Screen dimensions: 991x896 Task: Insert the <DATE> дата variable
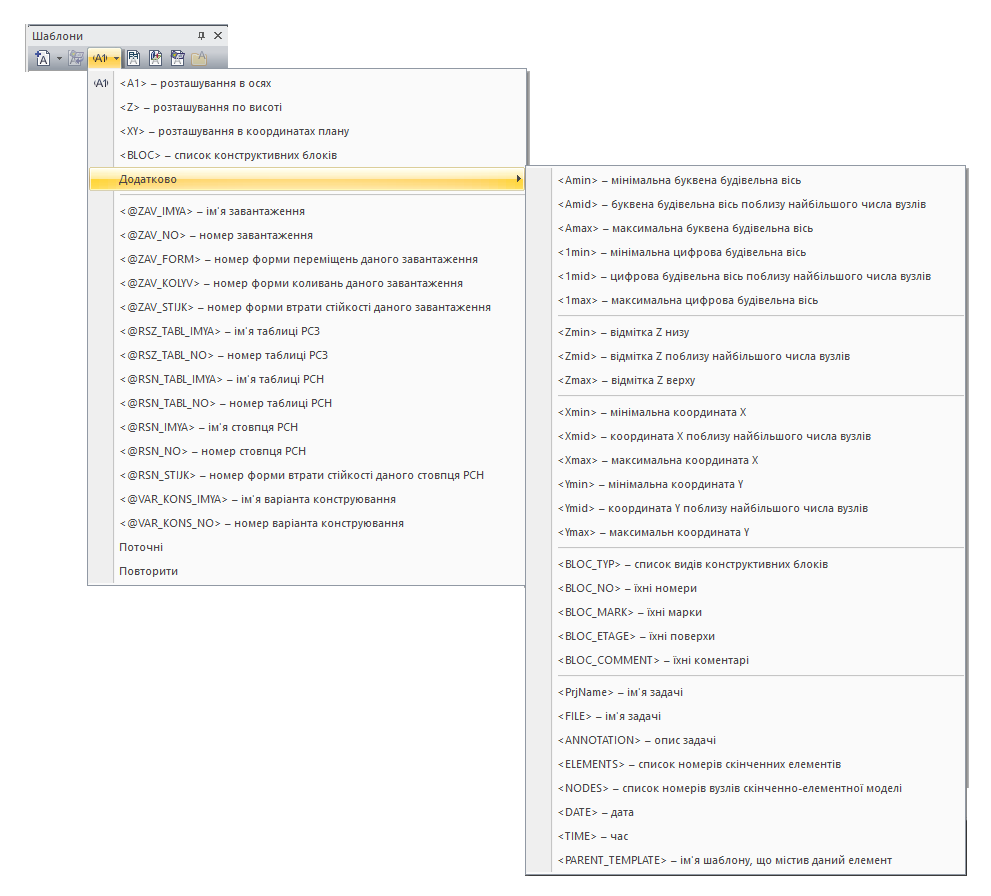pos(595,812)
